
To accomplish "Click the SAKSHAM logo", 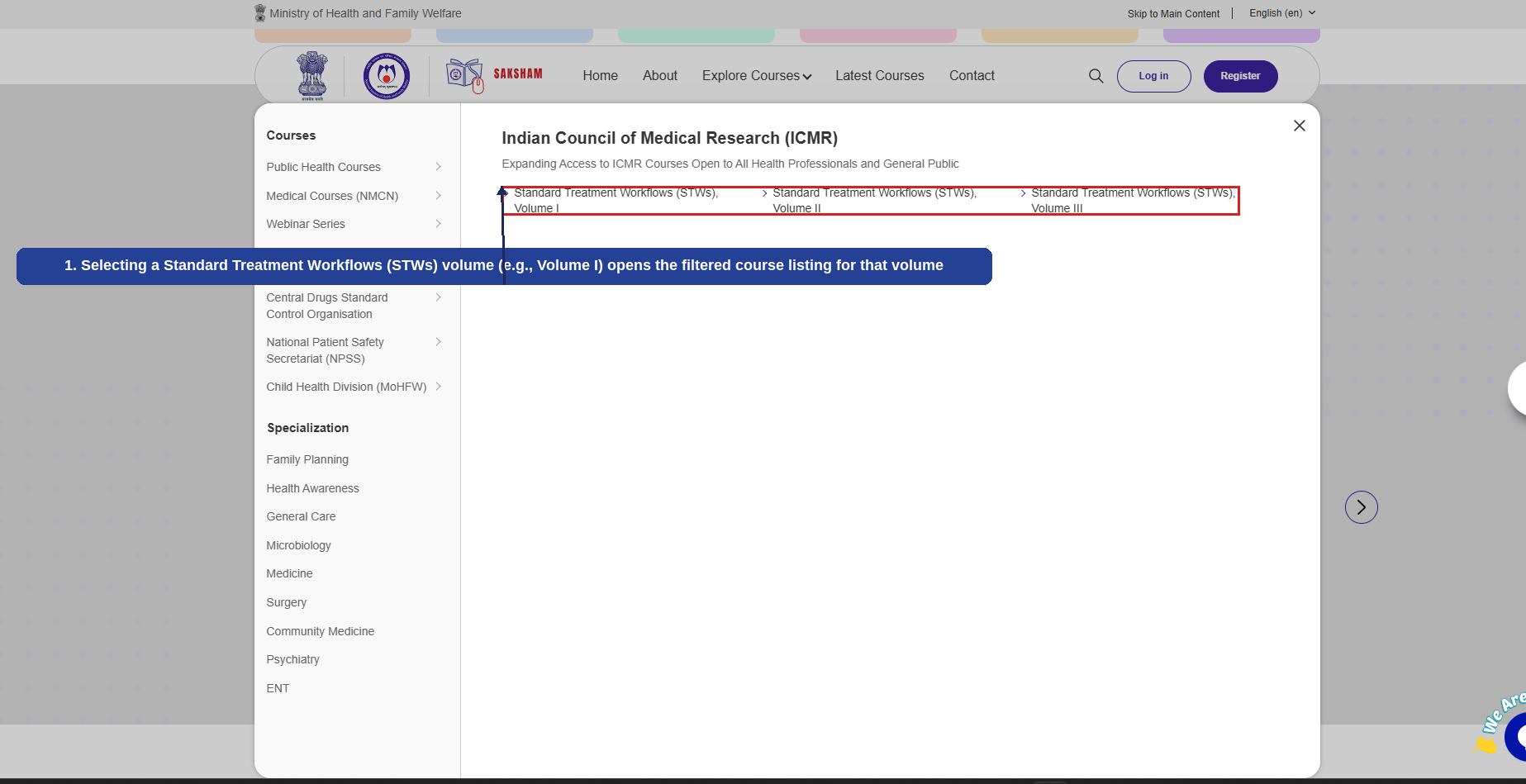I will (x=494, y=75).
